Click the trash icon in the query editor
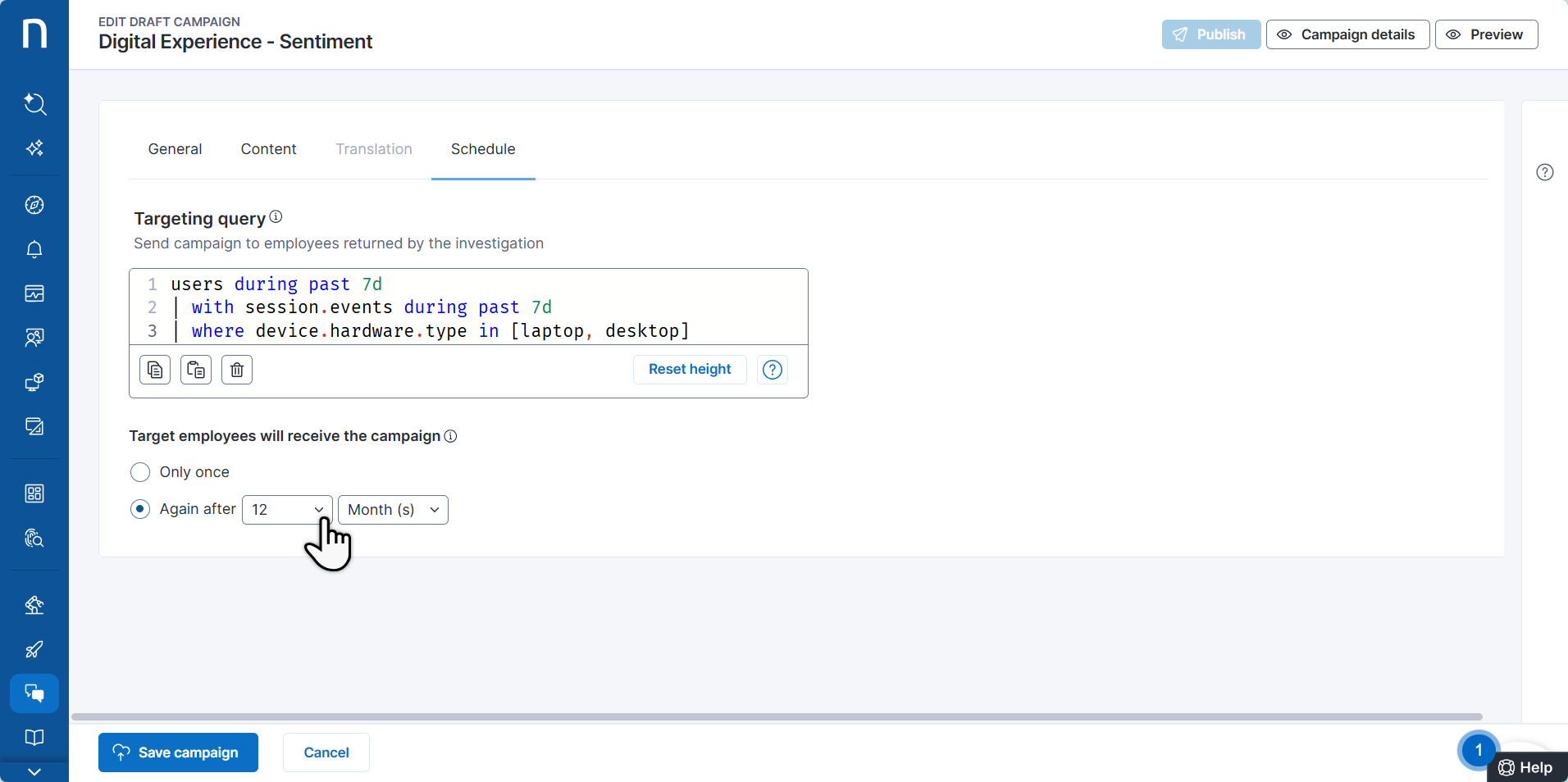 tap(237, 370)
